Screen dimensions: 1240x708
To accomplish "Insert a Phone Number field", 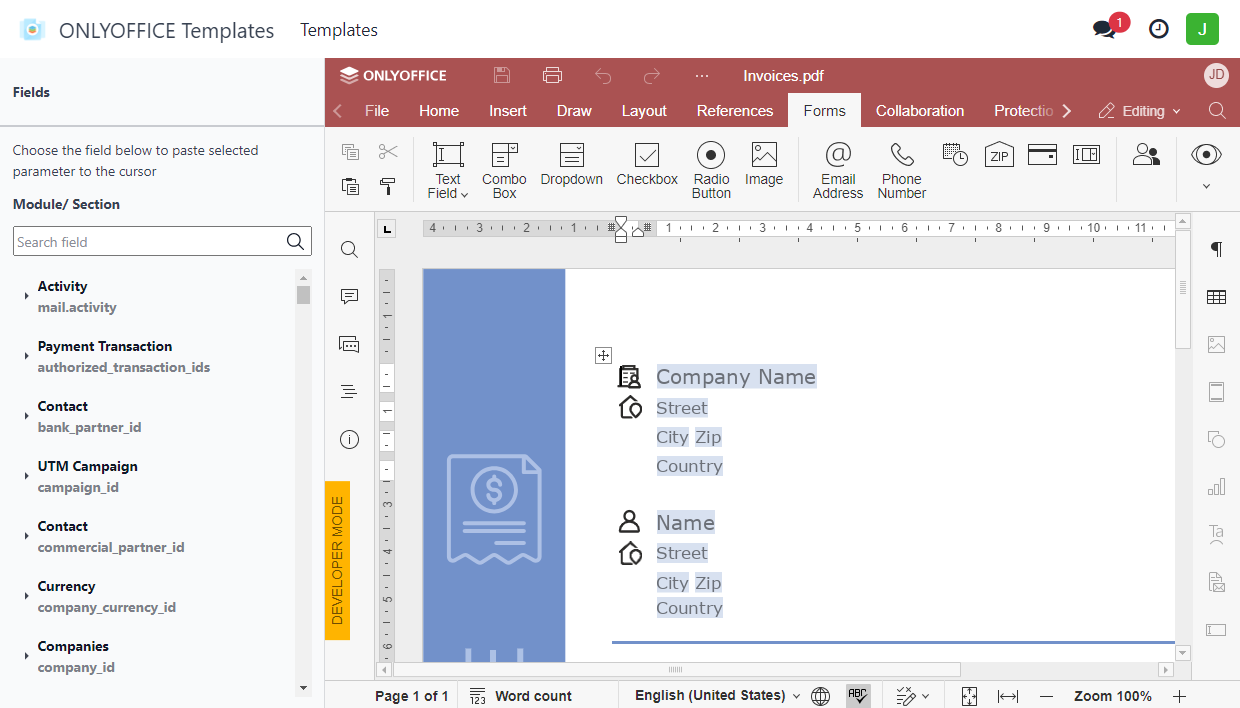I will coord(902,169).
